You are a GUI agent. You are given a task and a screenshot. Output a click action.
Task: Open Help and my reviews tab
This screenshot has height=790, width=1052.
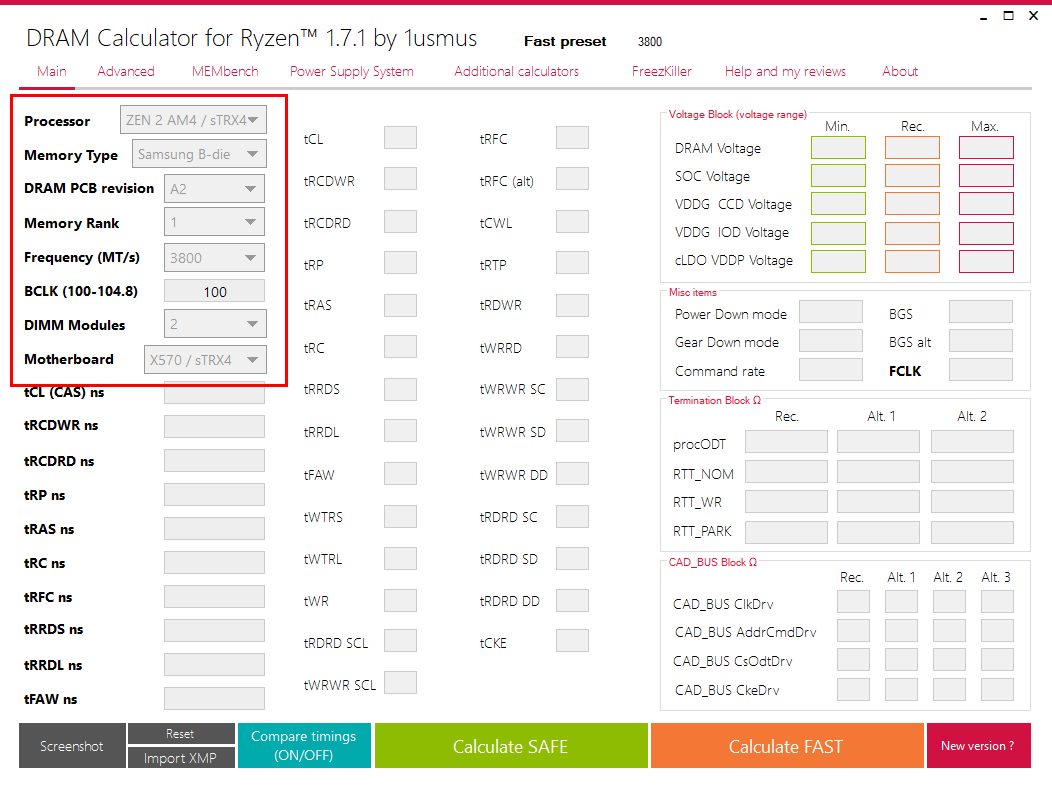(x=785, y=71)
